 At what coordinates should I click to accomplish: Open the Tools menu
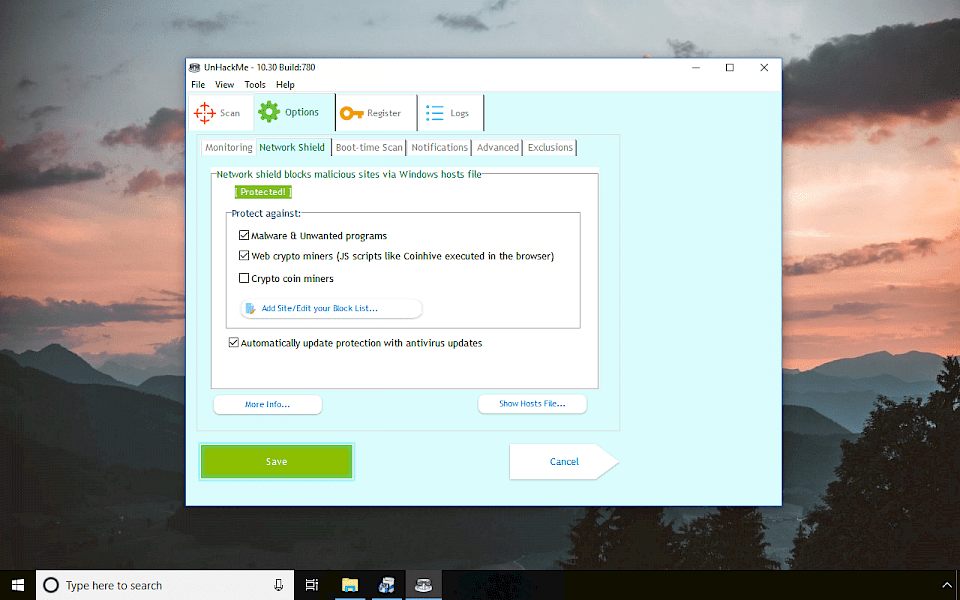pos(255,84)
